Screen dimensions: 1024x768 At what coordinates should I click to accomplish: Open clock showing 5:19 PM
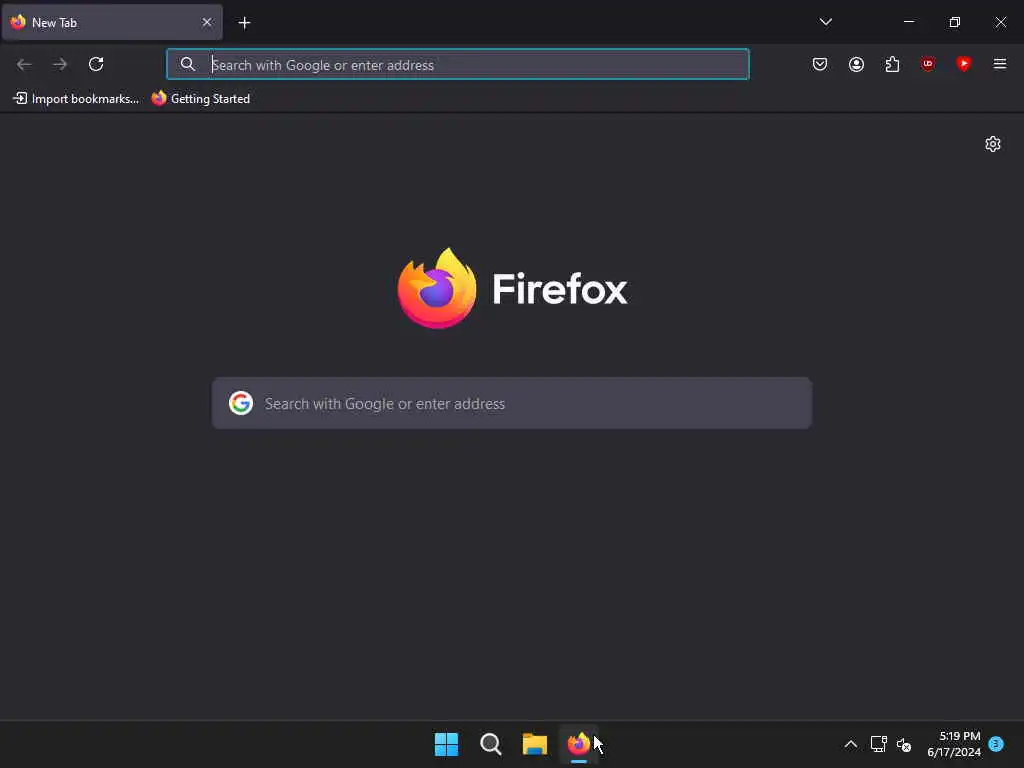click(953, 744)
